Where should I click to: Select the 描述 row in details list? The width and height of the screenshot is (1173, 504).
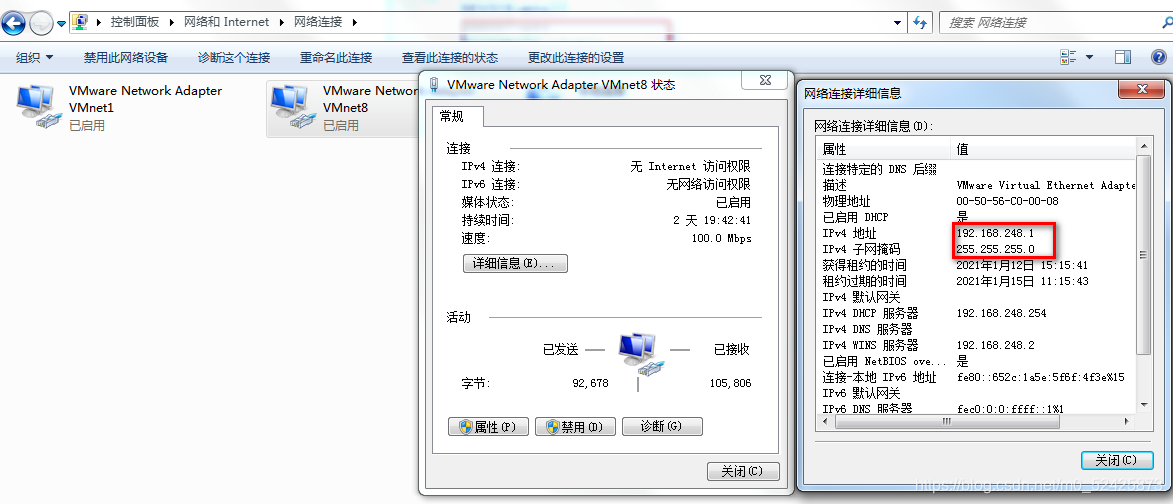(976, 185)
